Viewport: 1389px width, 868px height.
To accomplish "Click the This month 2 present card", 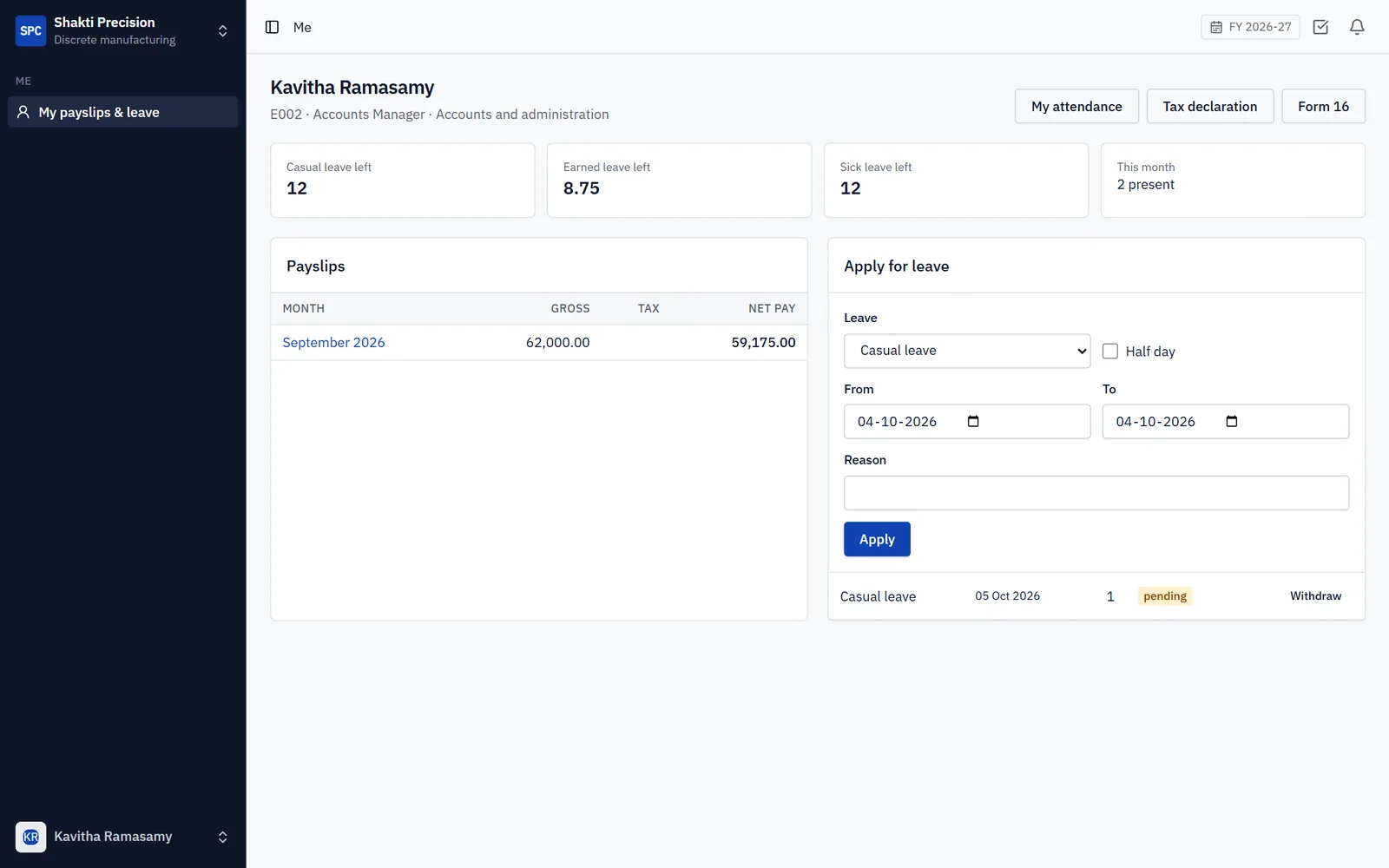I will coord(1233,180).
